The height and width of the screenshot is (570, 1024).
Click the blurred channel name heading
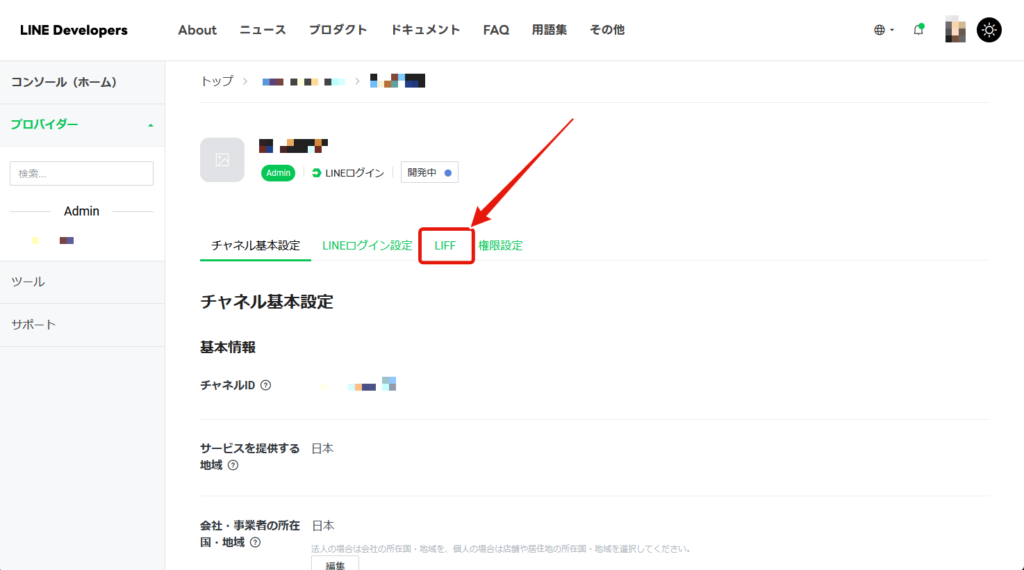tap(293, 146)
